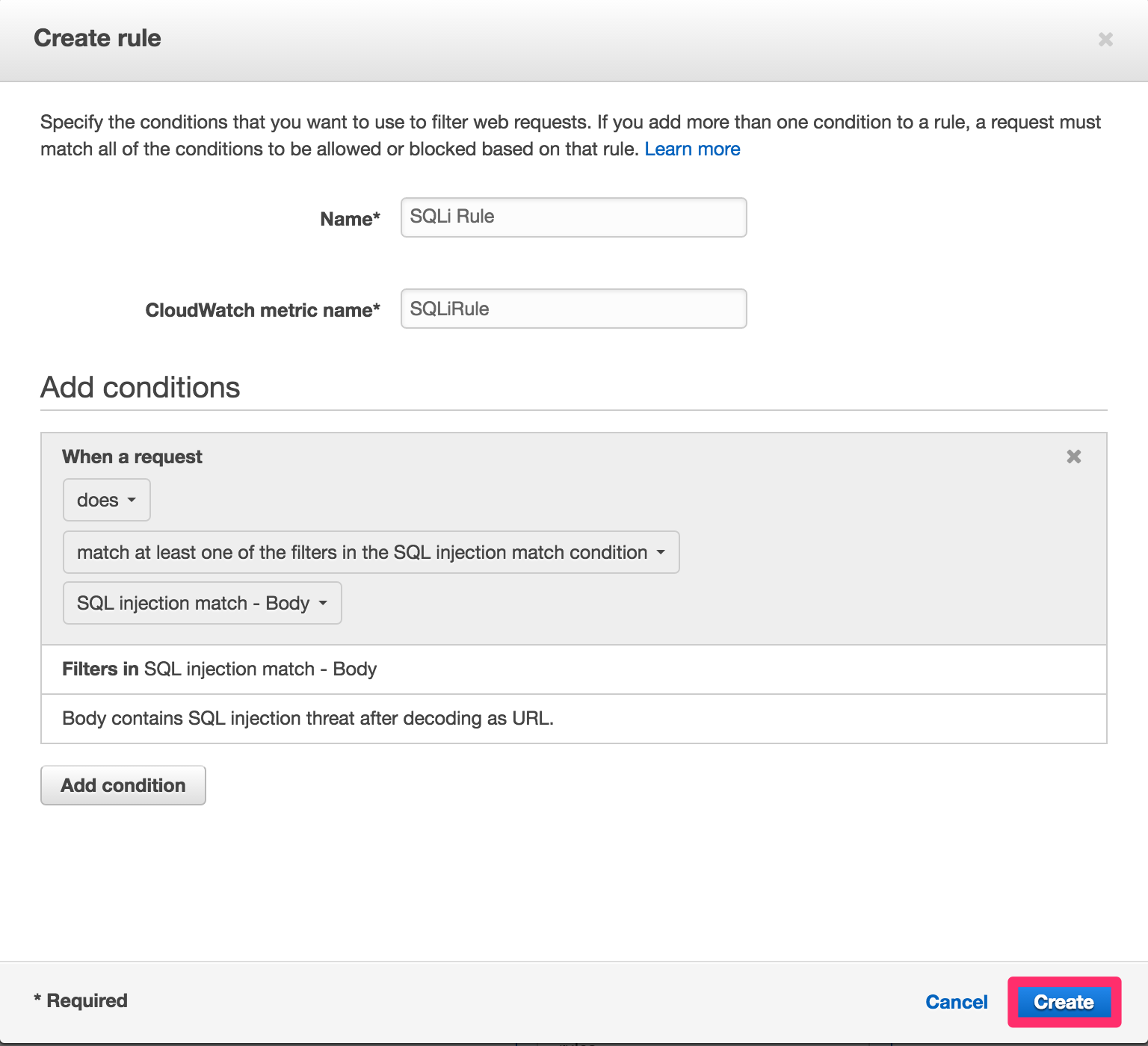Image resolution: width=1148 pixels, height=1046 pixels.
Task: Expand the 'does' dropdown
Action: tap(107, 500)
